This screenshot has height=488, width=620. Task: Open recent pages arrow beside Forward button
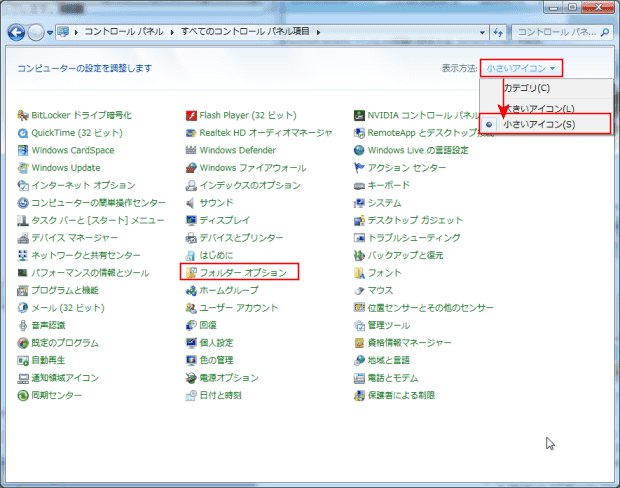coord(50,33)
